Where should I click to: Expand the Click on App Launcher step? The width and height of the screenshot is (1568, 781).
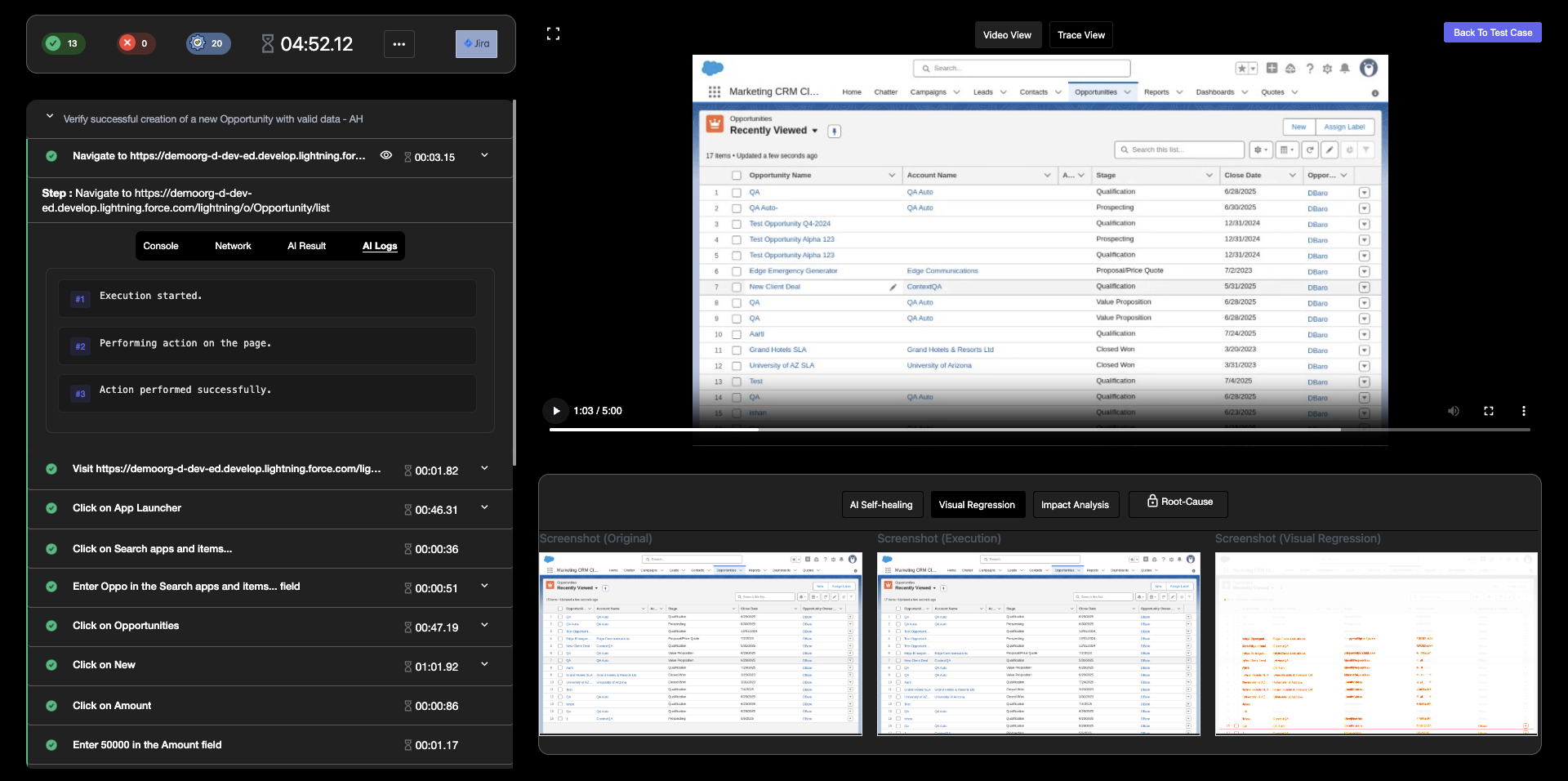tap(484, 508)
